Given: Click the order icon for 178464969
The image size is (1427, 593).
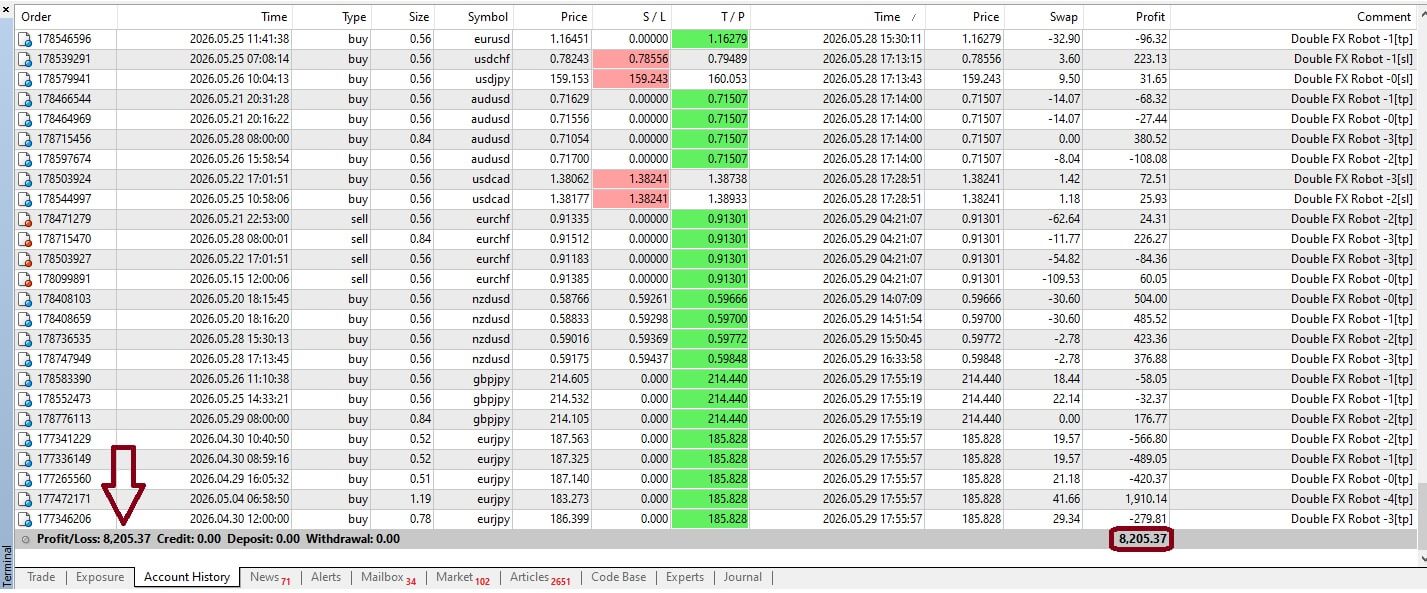Looking at the screenshot, I should pos(26,119).
